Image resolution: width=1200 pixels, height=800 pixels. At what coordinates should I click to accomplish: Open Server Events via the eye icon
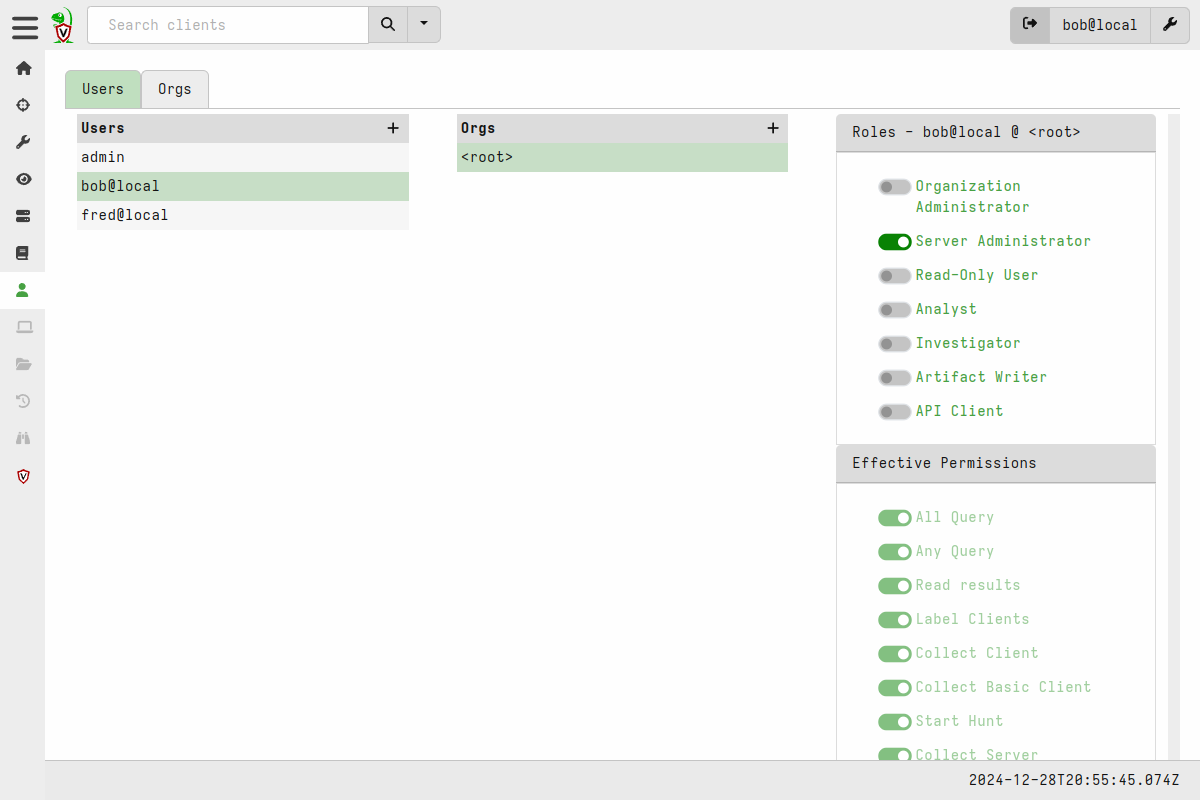[x=23, y=179]
